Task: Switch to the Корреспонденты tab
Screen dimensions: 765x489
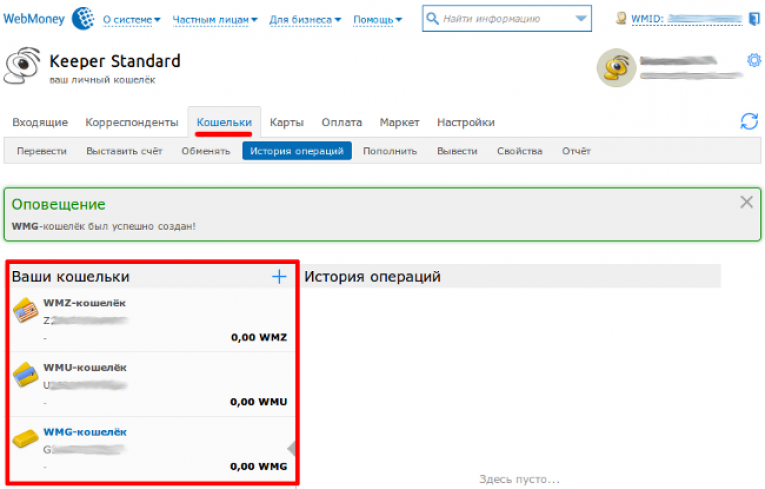Action: (x=132, y=122)
